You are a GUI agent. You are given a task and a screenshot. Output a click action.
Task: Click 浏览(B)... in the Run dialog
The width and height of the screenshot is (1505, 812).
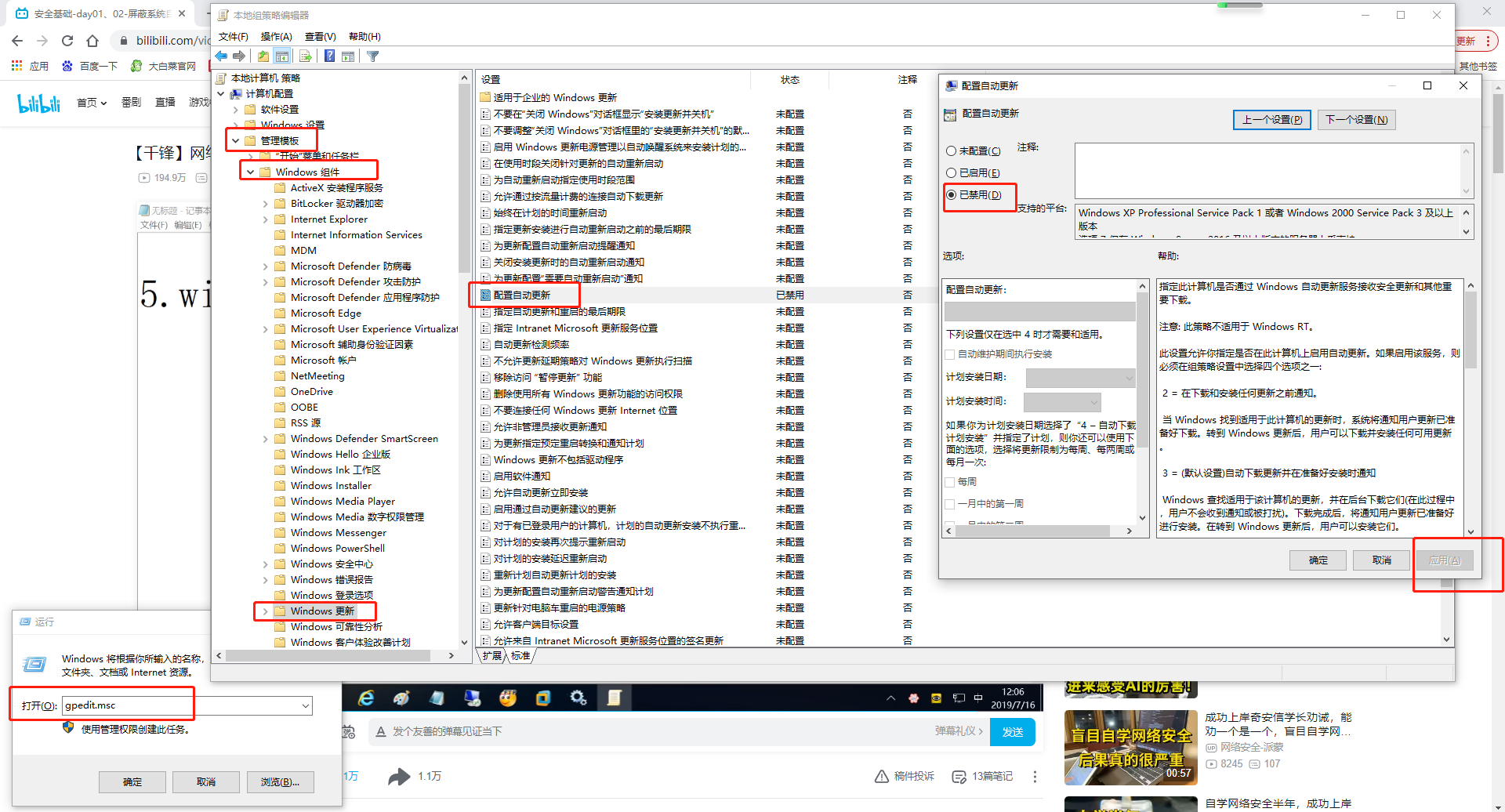pyautogui.click(x=280, y=782)
